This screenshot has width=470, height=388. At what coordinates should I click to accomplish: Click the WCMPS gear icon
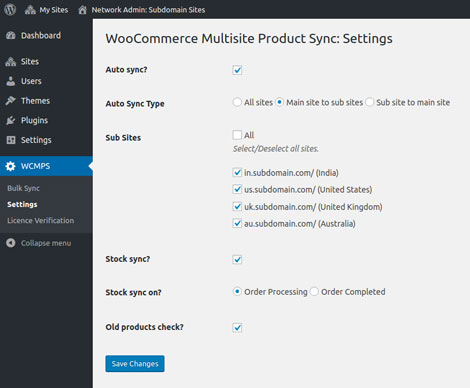coord(11,166)
